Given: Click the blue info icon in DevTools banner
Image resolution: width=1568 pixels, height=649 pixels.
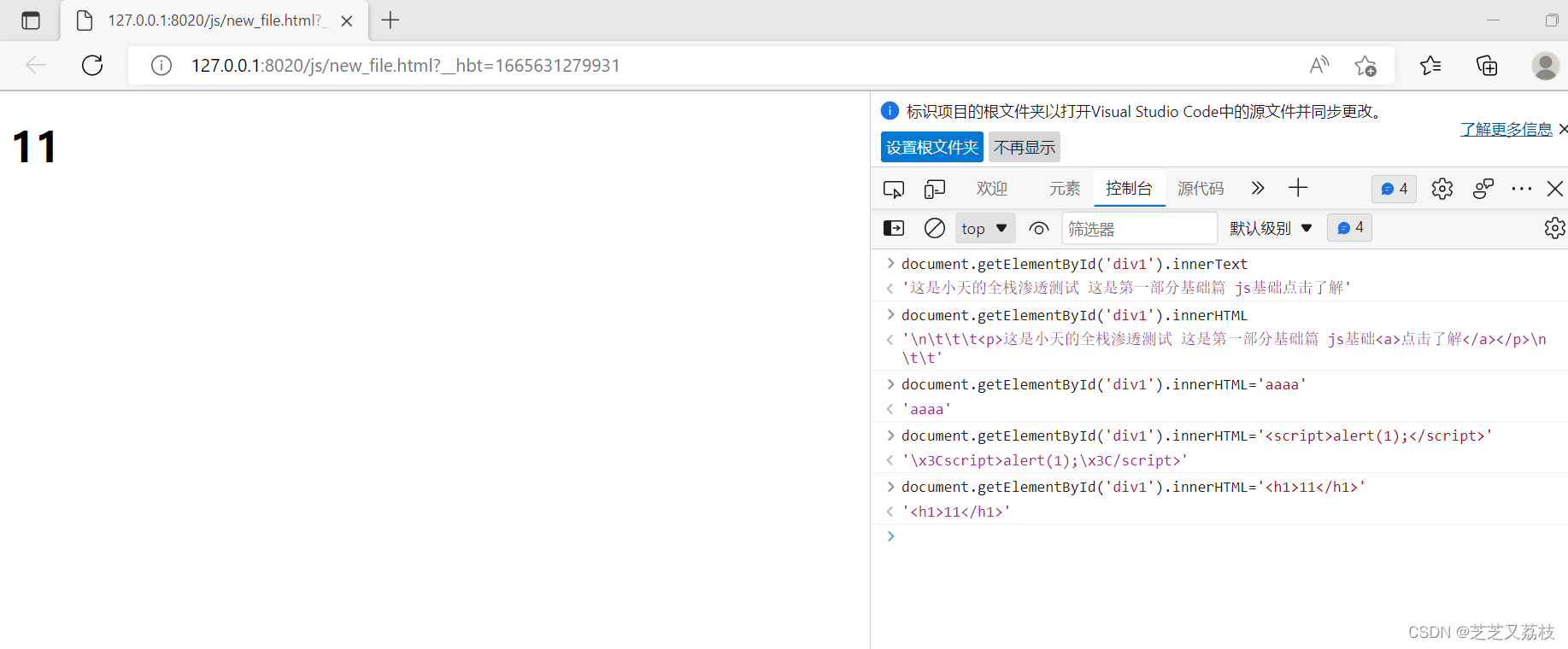Looking at the screenshot, I should [890, 110].
